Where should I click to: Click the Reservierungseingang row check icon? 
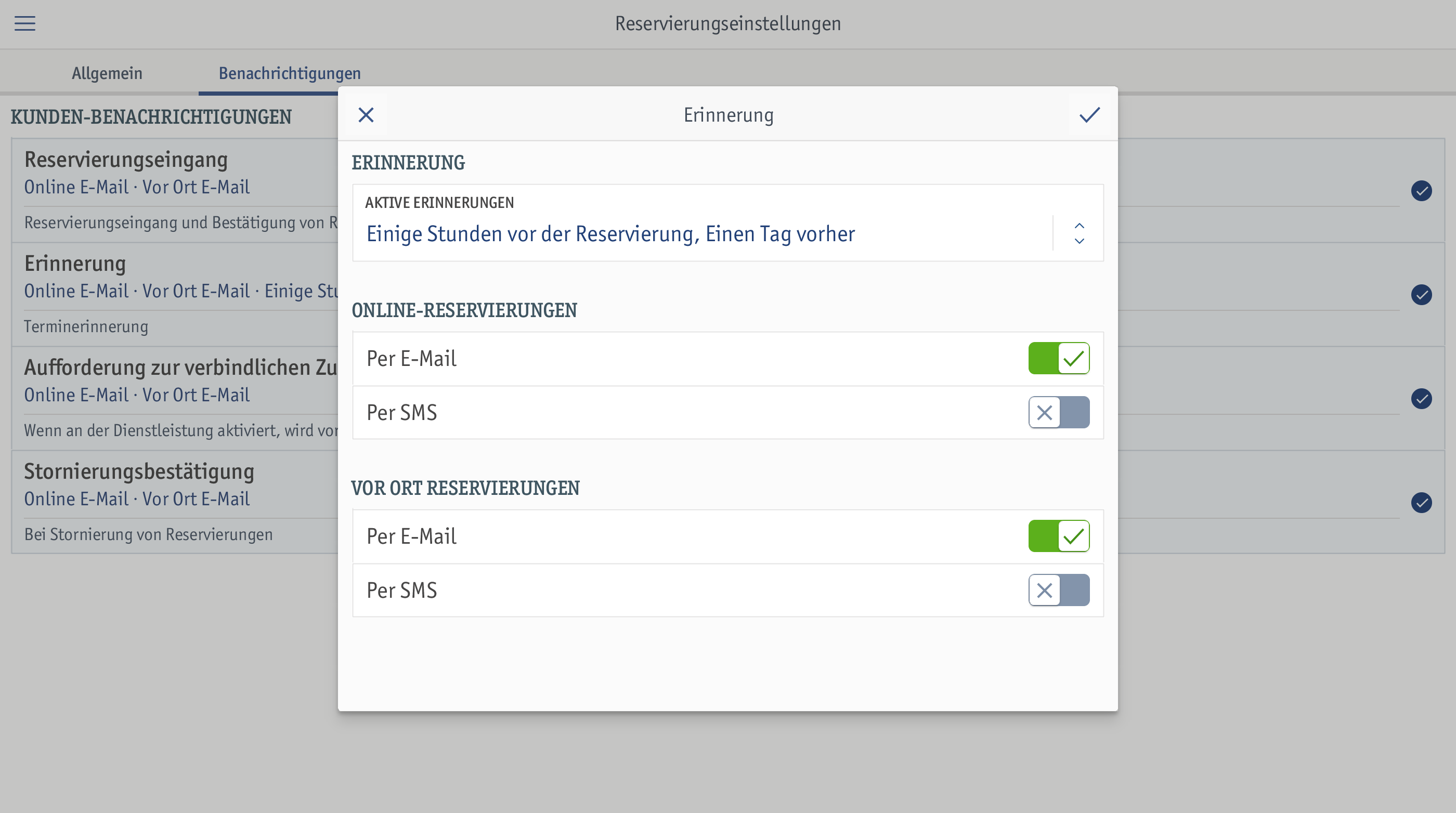tap(1421, 191)
